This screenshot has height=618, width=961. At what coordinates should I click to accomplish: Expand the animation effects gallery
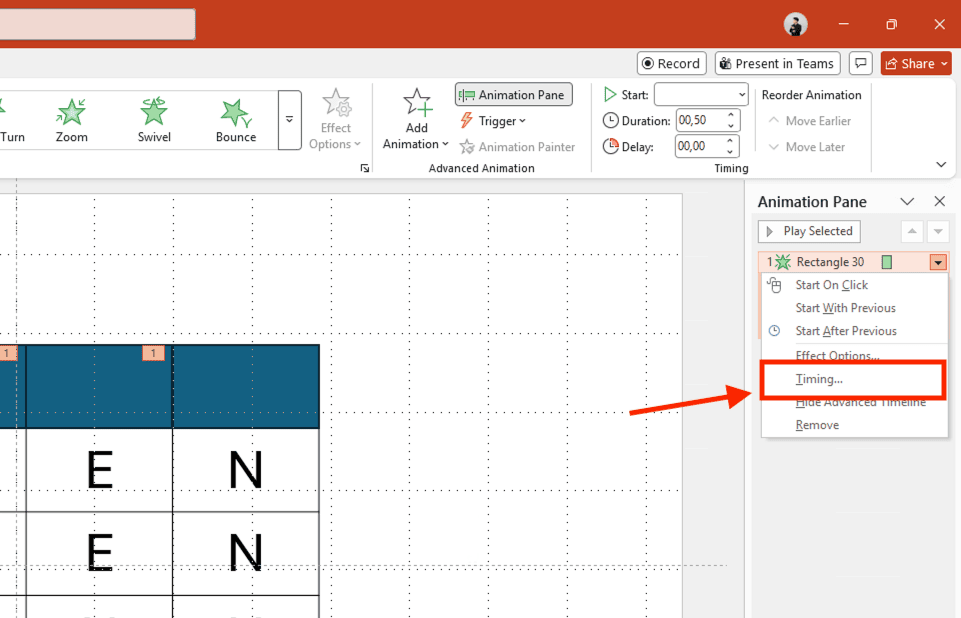tap(289, 120)
